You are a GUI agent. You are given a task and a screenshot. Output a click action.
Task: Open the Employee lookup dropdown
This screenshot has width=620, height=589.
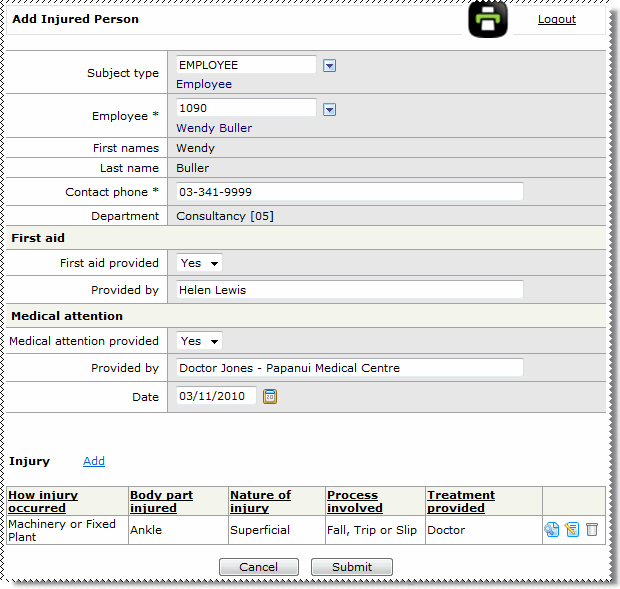point(330,109)
